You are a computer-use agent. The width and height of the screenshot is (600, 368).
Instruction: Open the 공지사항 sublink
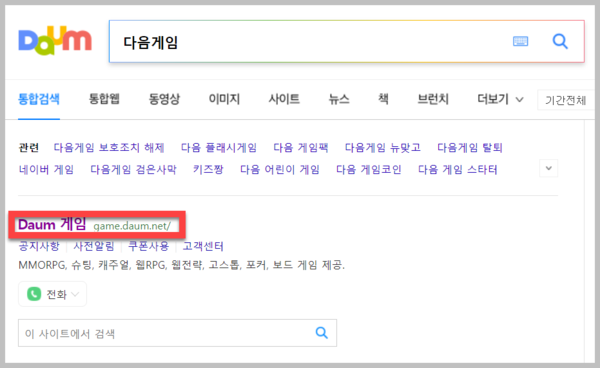(39, 246)
